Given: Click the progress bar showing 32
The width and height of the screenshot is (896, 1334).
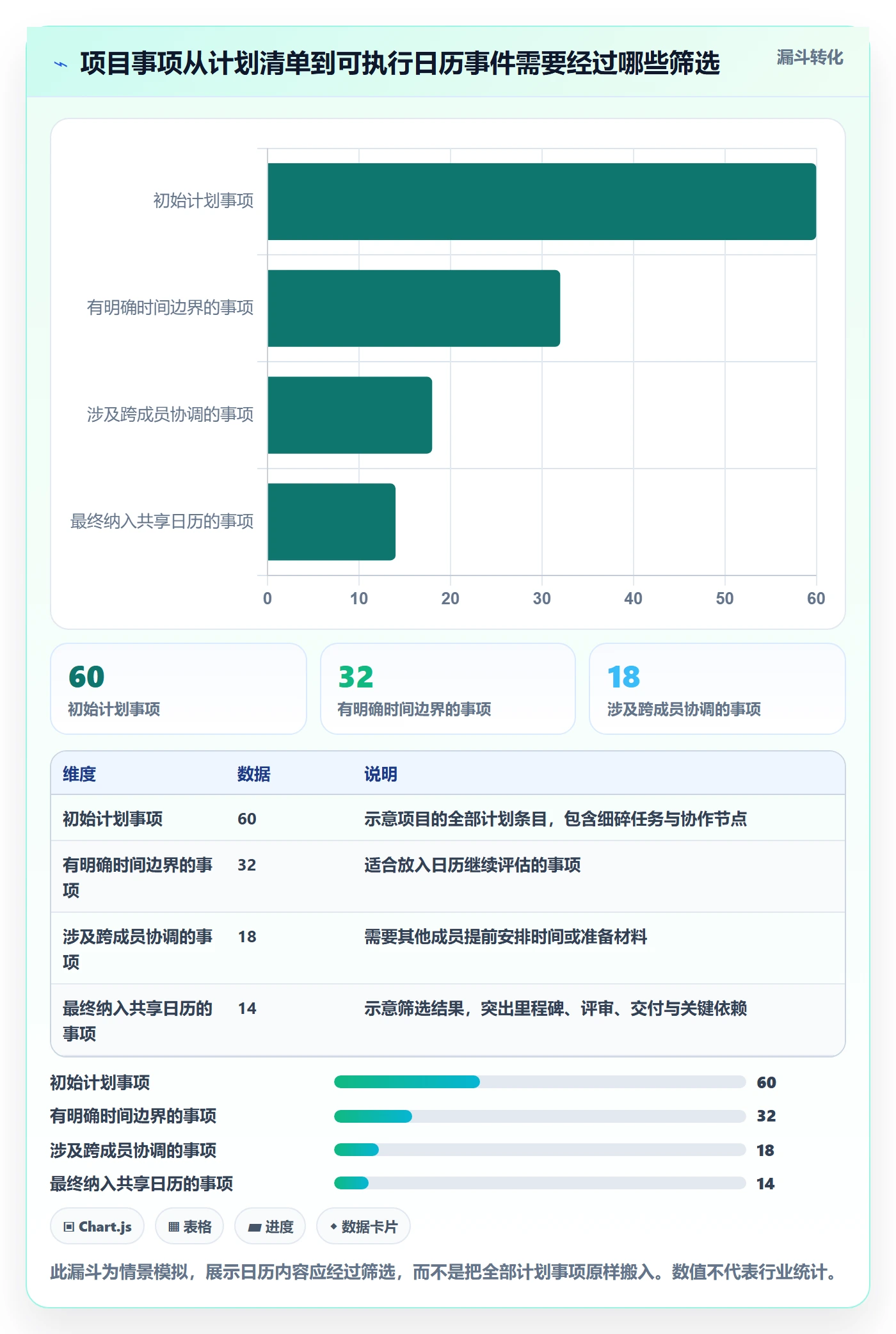Looking at the screenshot, I should 540,1116.
